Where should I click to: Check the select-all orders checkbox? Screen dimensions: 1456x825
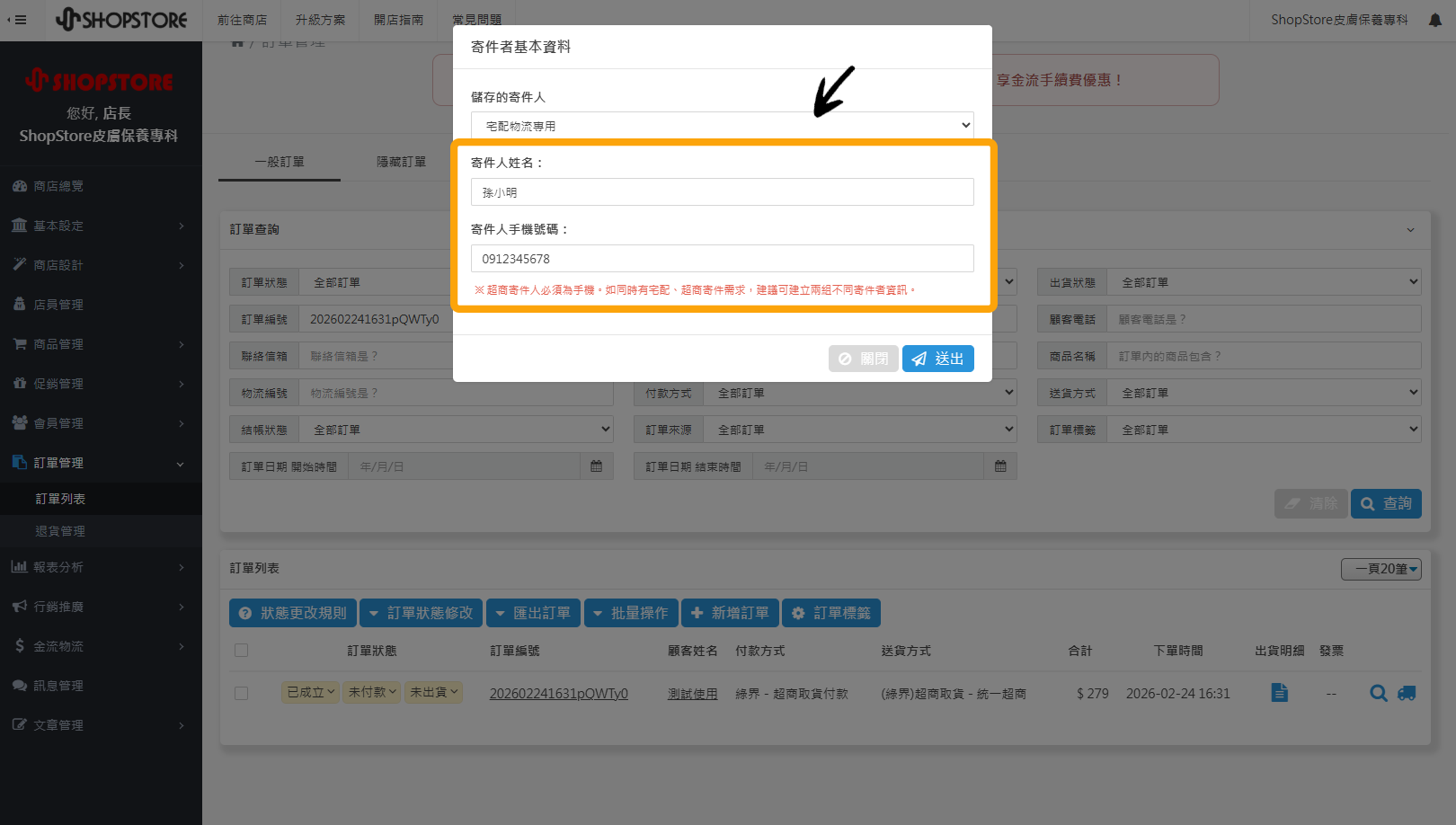click(241, 651)
